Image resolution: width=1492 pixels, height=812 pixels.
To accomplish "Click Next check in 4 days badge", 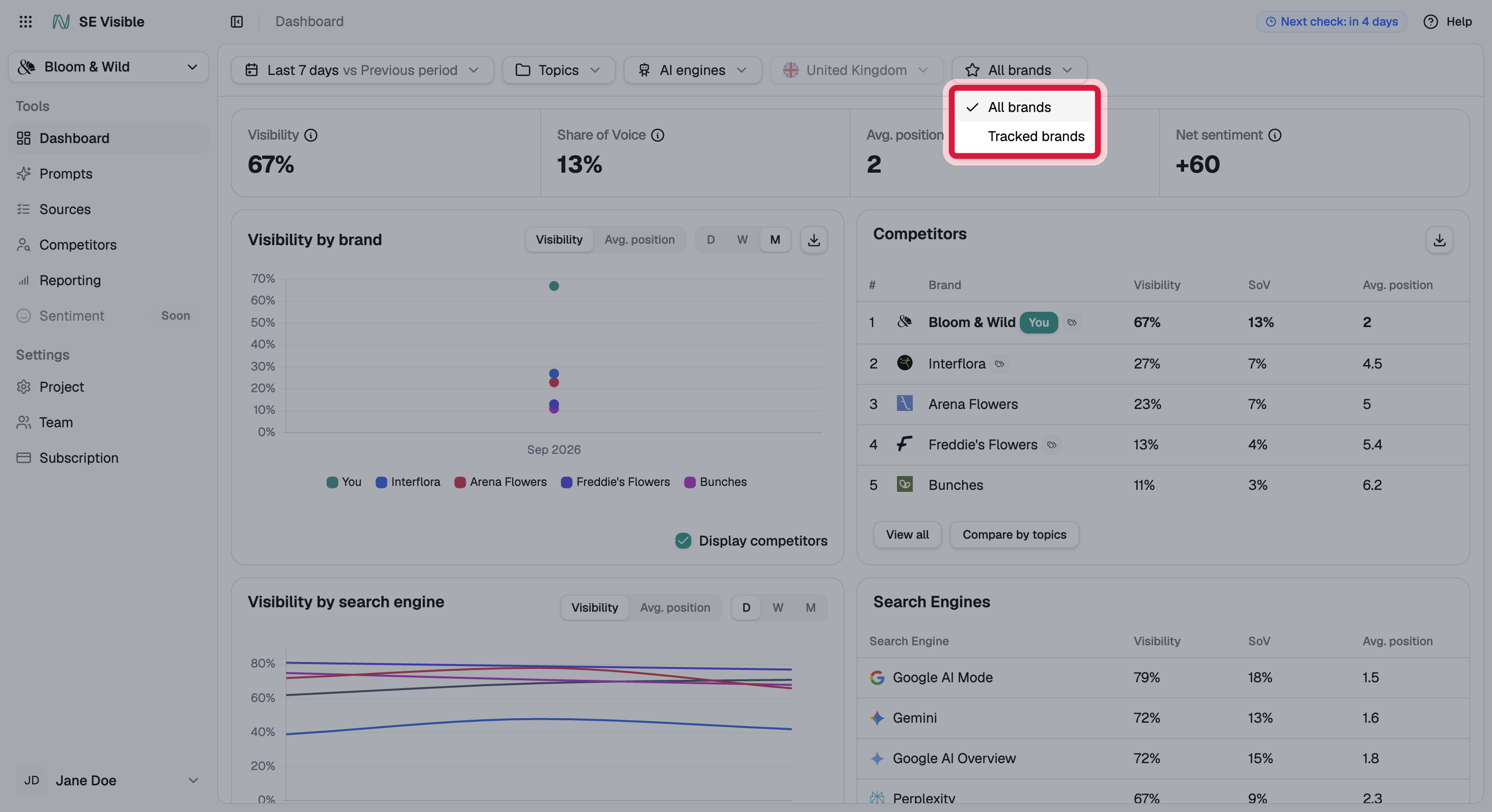I will tap(1331, 21).
